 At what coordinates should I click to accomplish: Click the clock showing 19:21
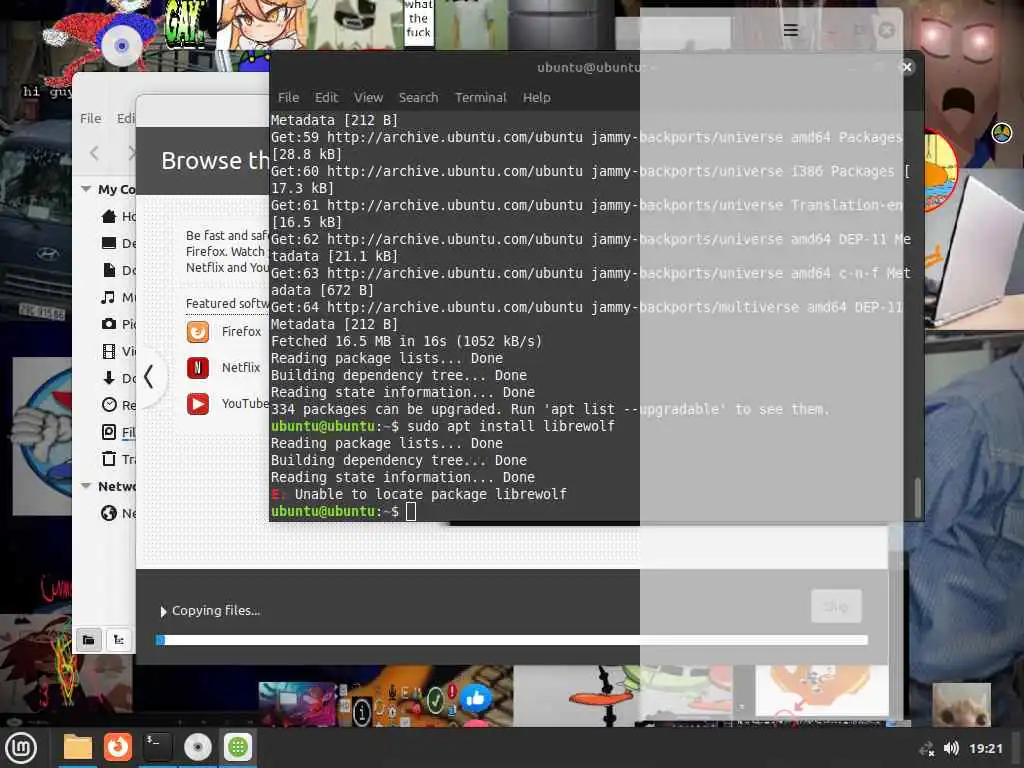click(x=985, y=748)
